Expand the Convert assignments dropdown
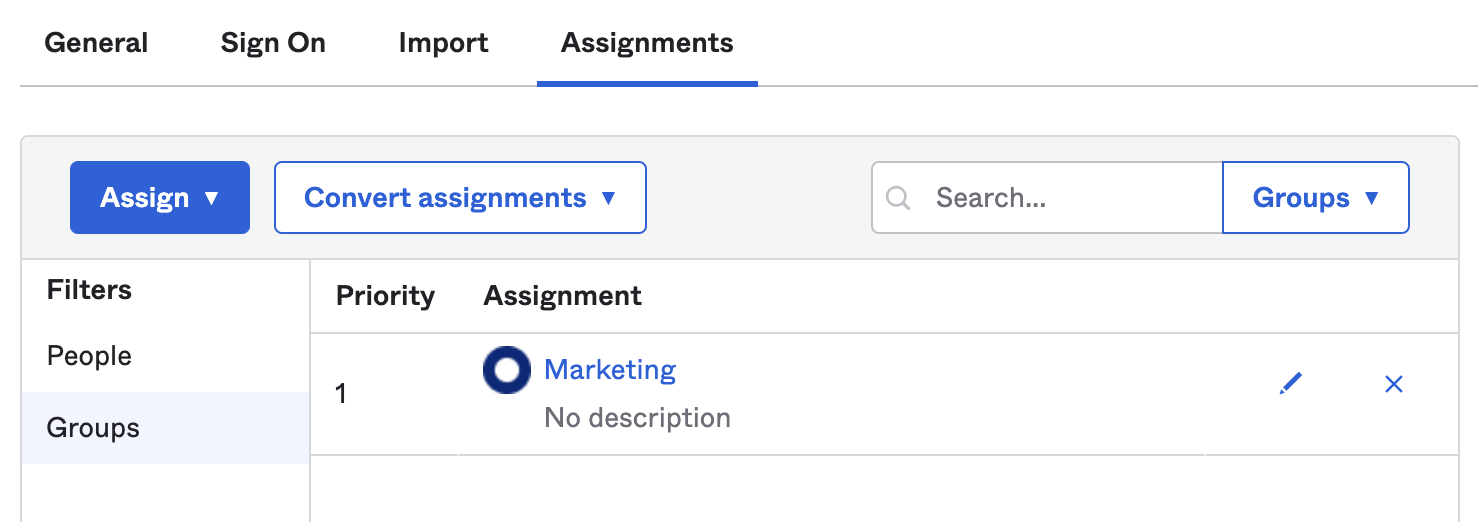Viewport: 1478px width, 522px height. (x=460, y=198)
